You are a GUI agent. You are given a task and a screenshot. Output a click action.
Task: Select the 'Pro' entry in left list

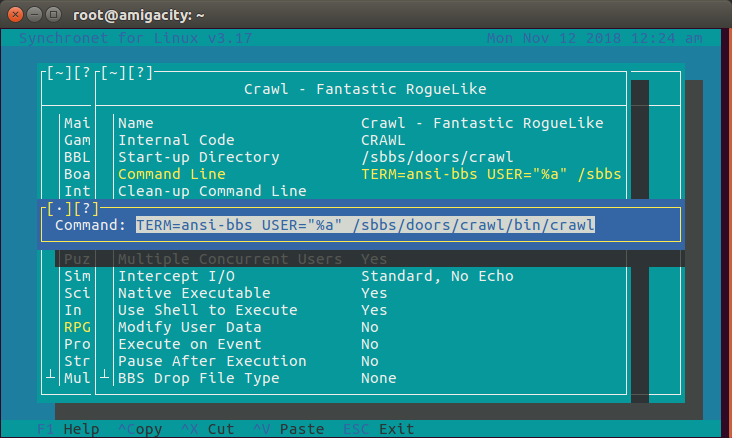pyautogui.click(x=77, y=344)
